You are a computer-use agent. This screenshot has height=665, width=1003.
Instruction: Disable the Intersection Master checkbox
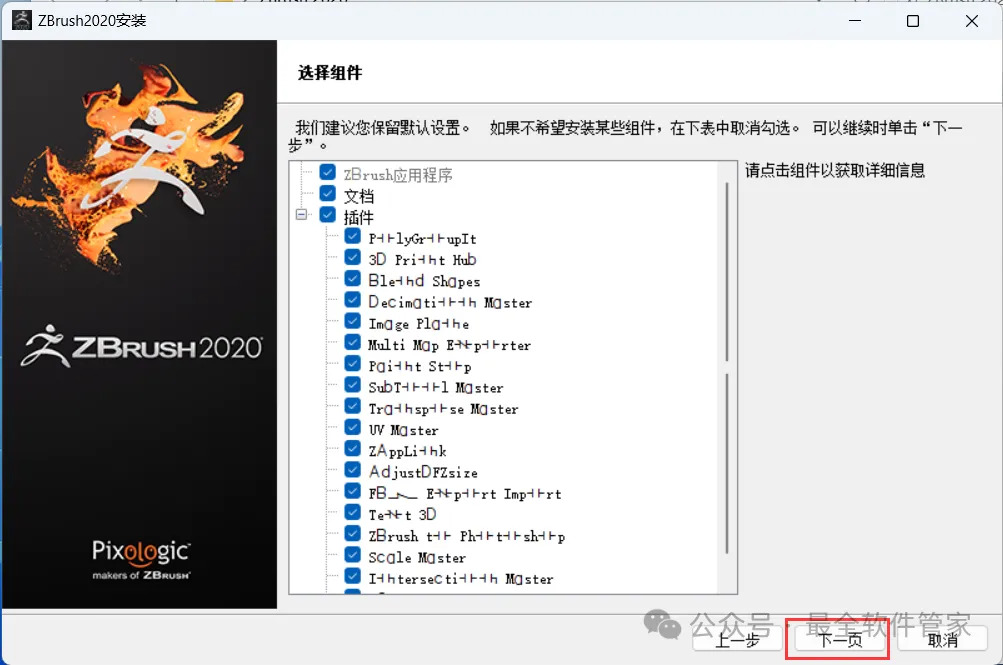[x=352, y=575]
